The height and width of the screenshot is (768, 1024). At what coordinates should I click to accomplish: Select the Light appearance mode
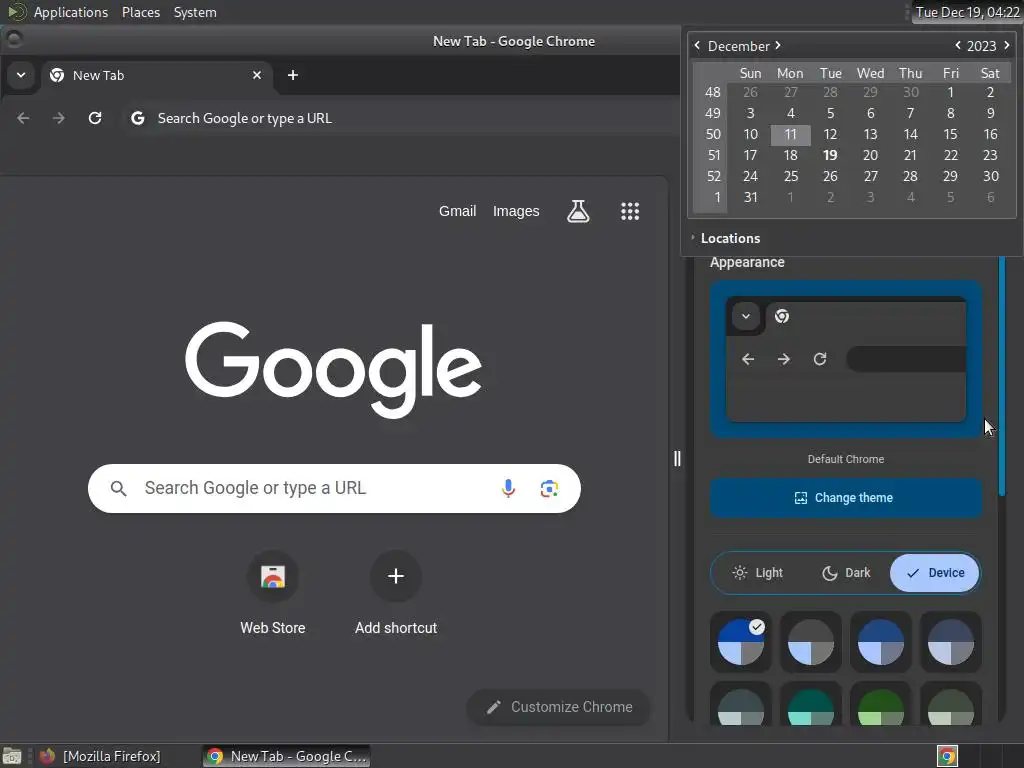point(757,573)
